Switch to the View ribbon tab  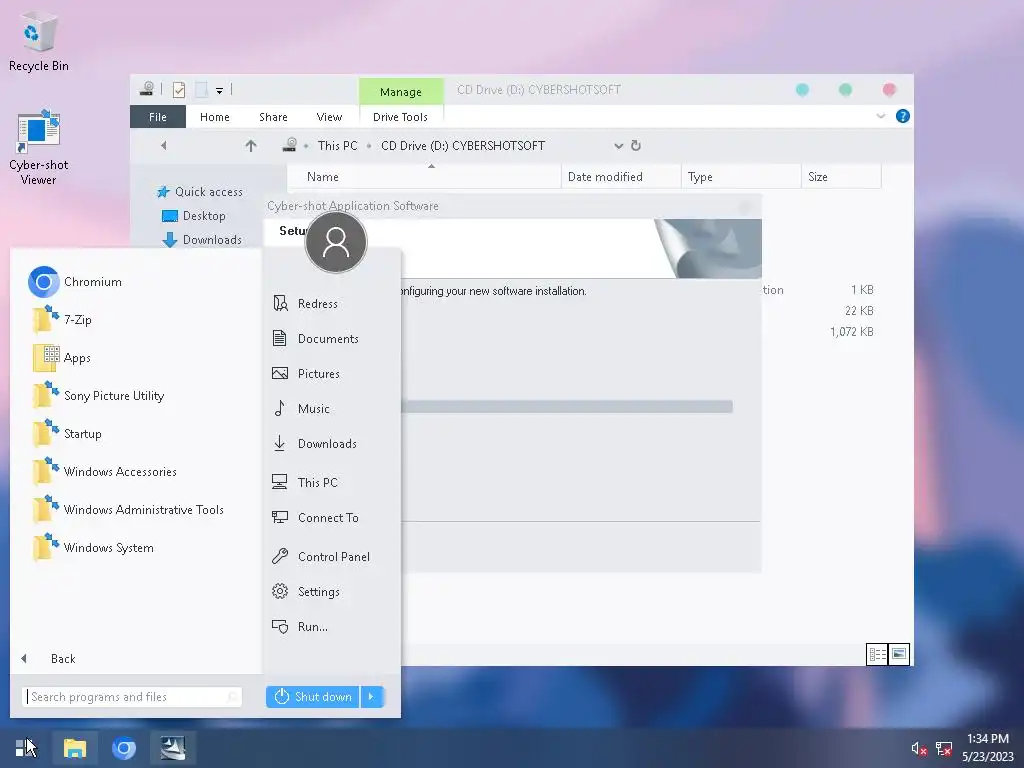tap(329, 117)
